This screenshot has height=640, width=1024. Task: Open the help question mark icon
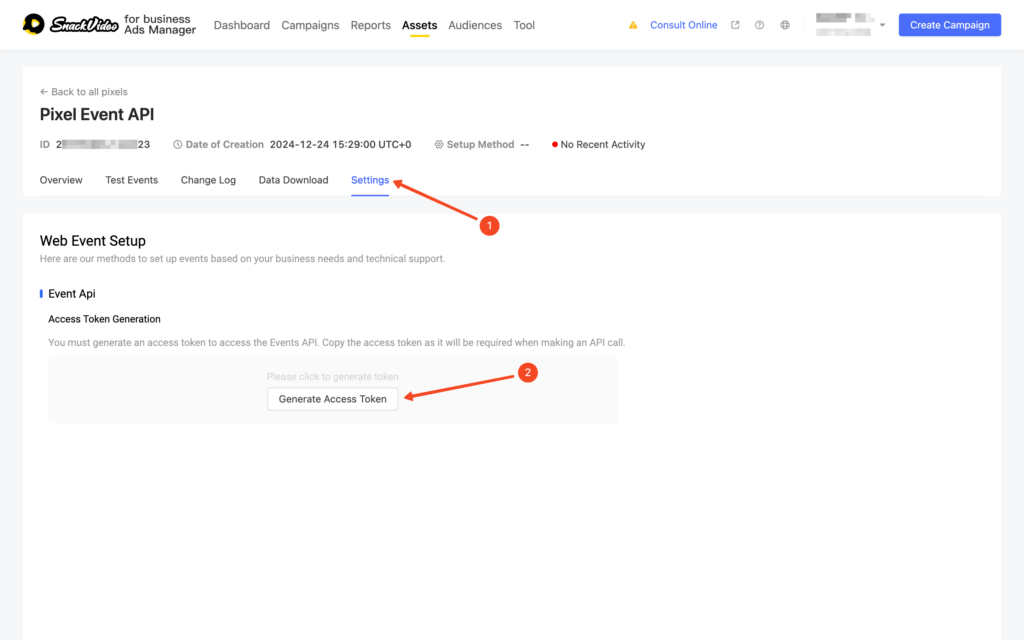coord(760,25)
